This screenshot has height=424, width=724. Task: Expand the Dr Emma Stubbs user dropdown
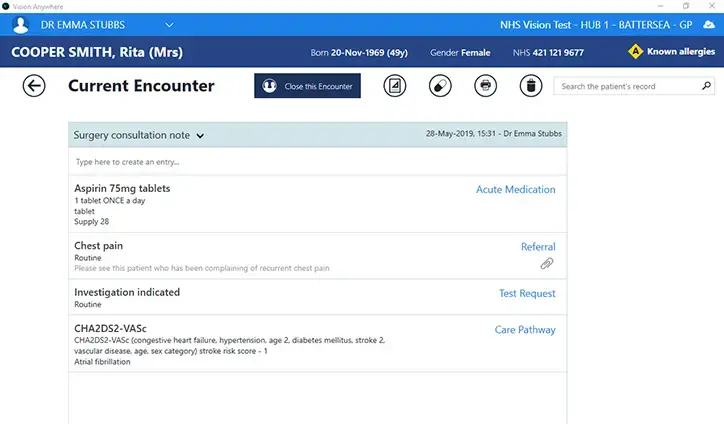169,25
